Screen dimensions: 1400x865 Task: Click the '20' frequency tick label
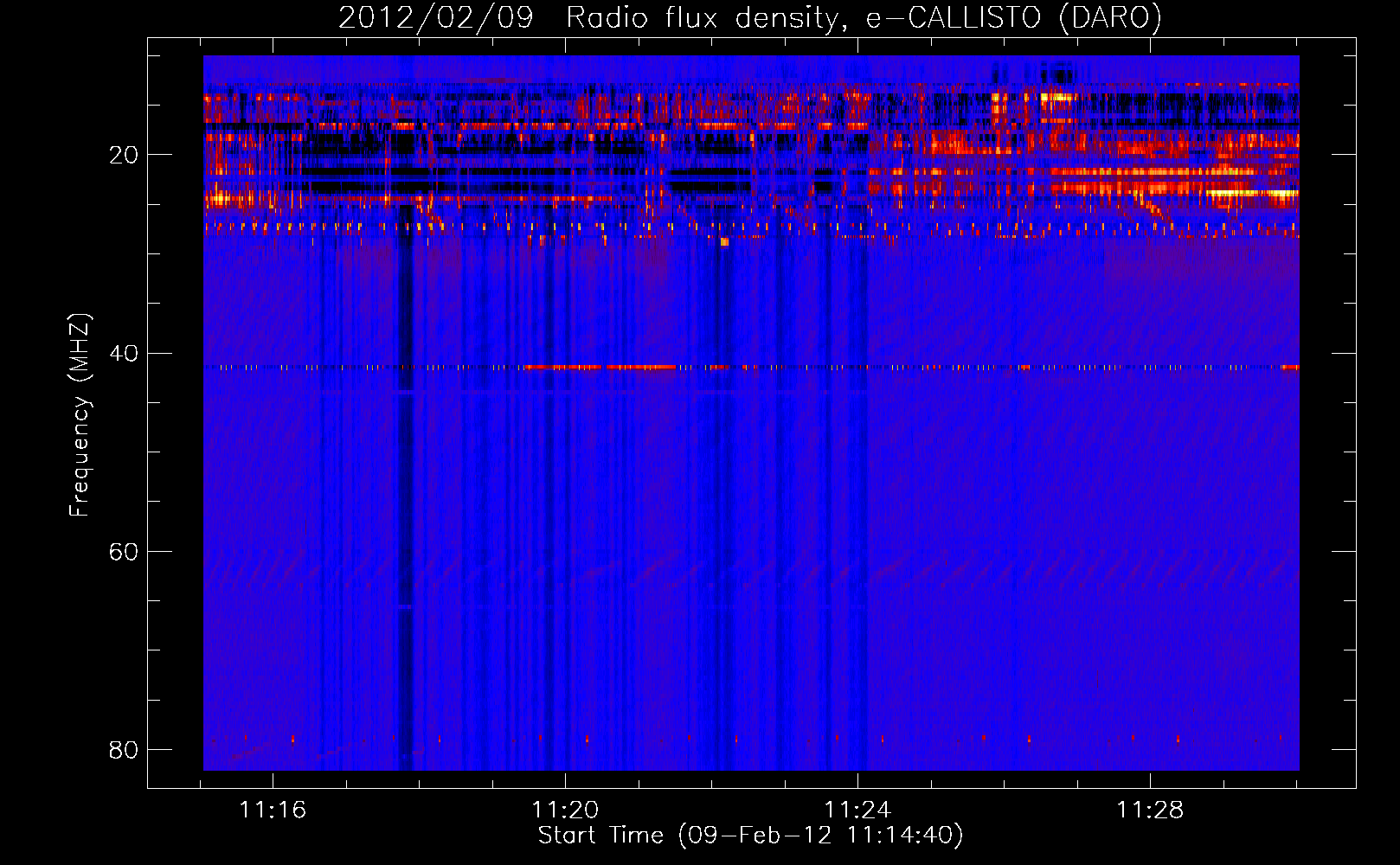(124, 156)
